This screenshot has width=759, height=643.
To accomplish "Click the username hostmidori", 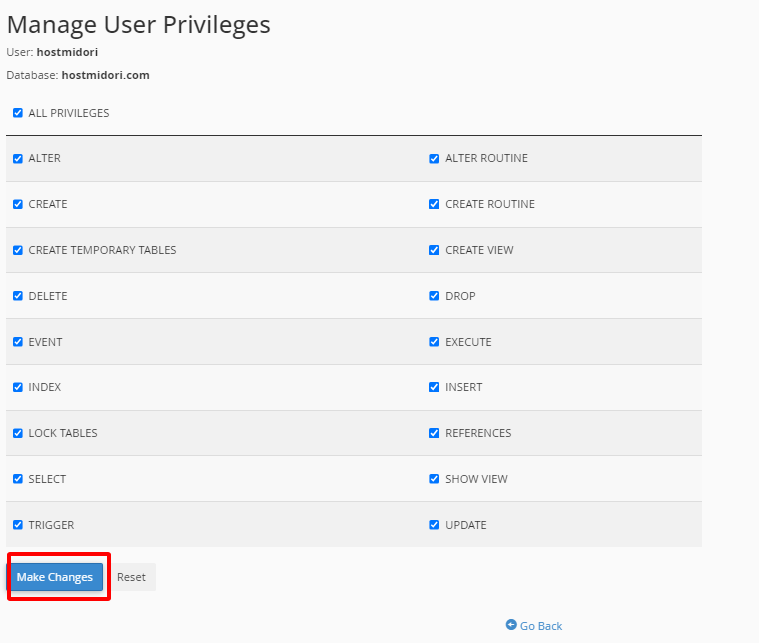I will point(67,52).
